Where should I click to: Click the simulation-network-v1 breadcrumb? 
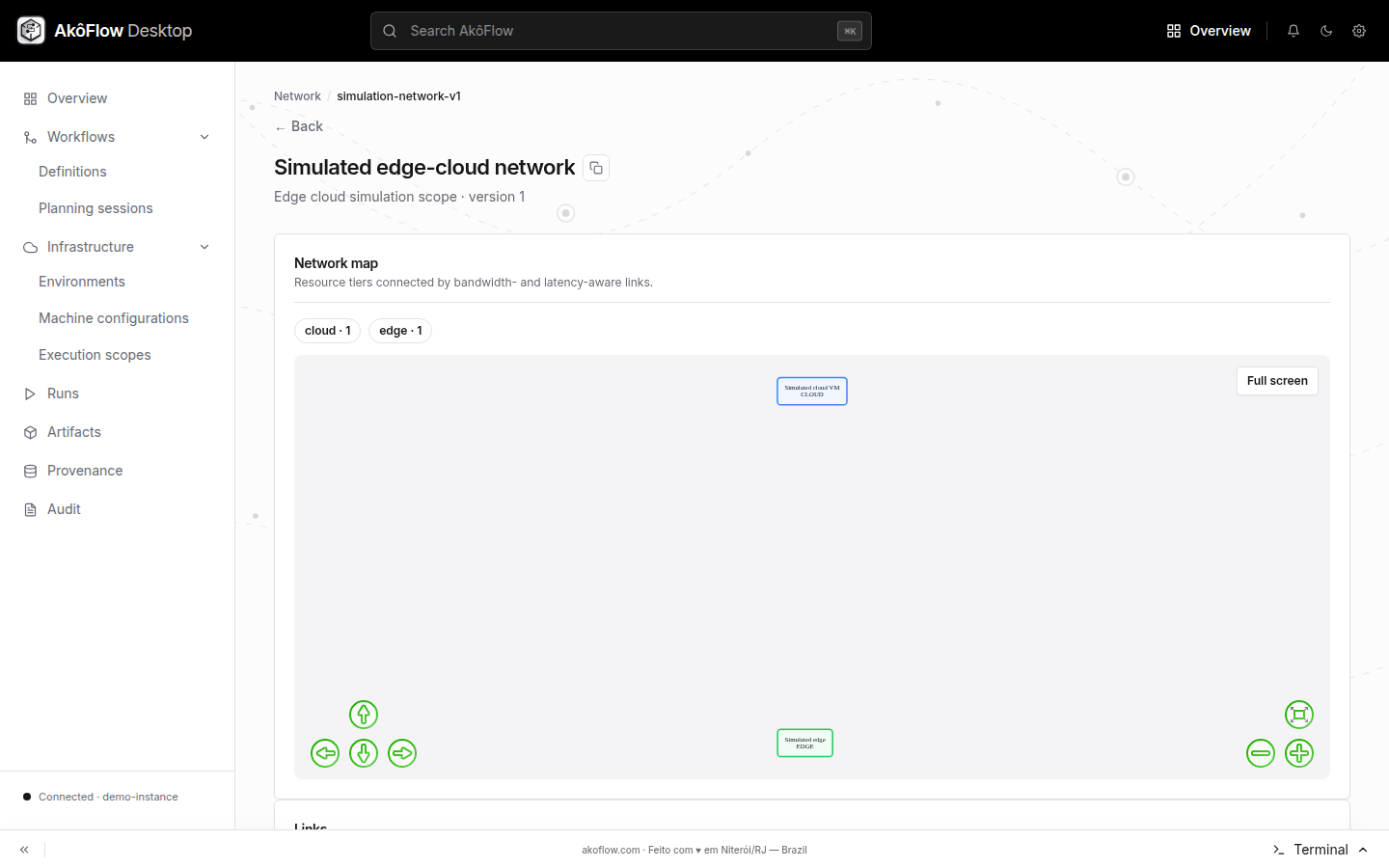pos(398,96)
